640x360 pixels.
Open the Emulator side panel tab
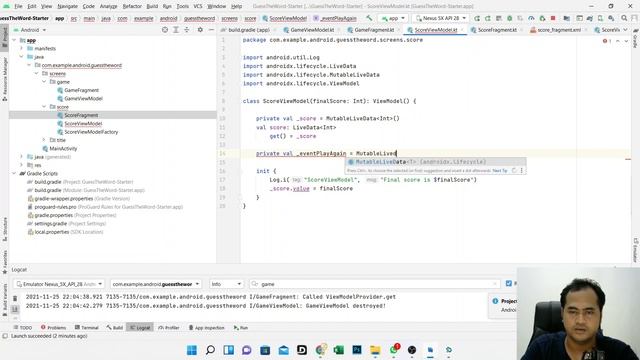(x=636, y=250)
